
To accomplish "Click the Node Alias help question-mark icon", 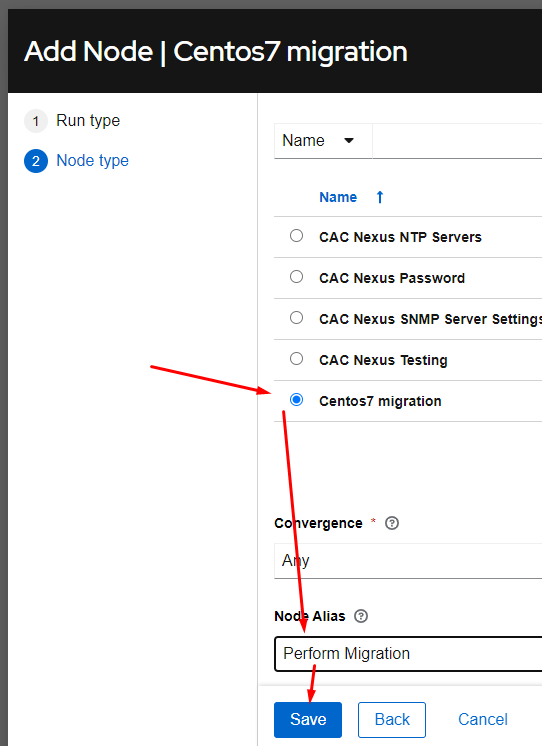I will point(361,616).
